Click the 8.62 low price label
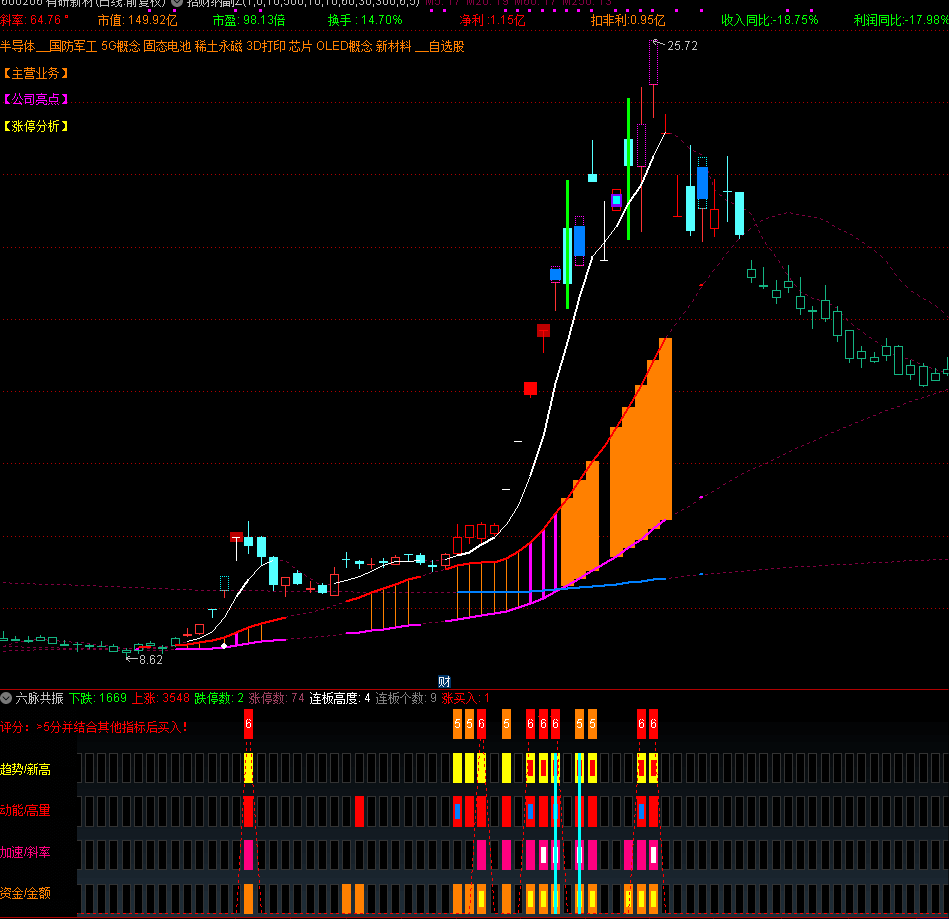 click(150, 659)
